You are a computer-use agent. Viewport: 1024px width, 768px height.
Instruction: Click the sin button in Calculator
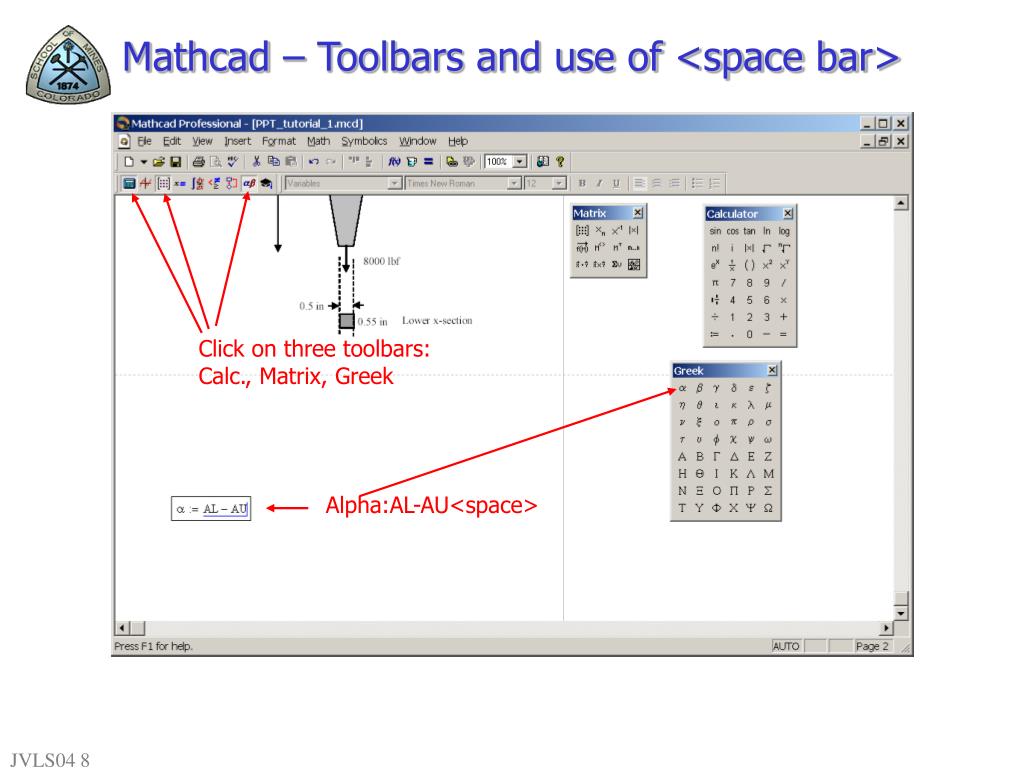715,231
